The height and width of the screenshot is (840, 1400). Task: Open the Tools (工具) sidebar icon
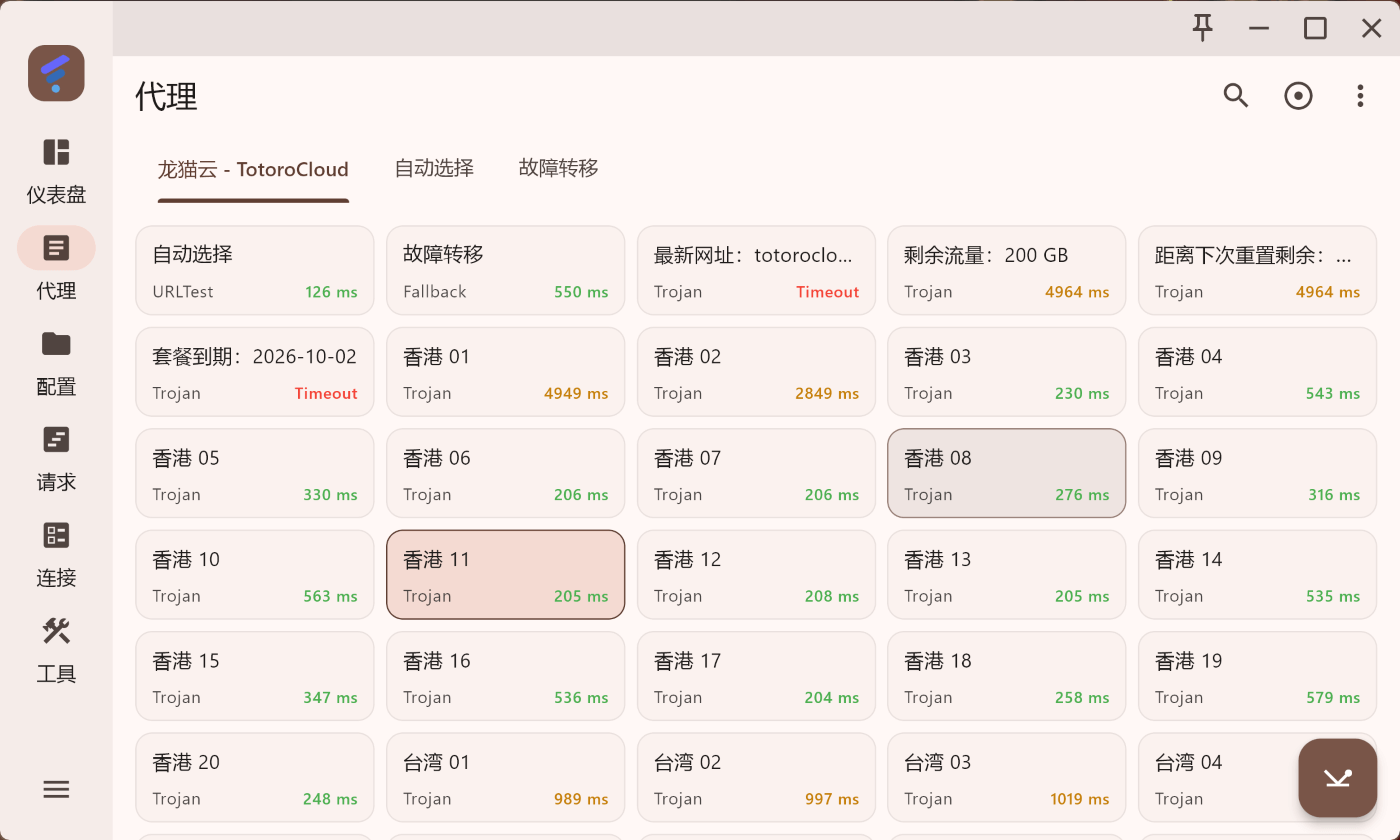[x=56, y=631]
